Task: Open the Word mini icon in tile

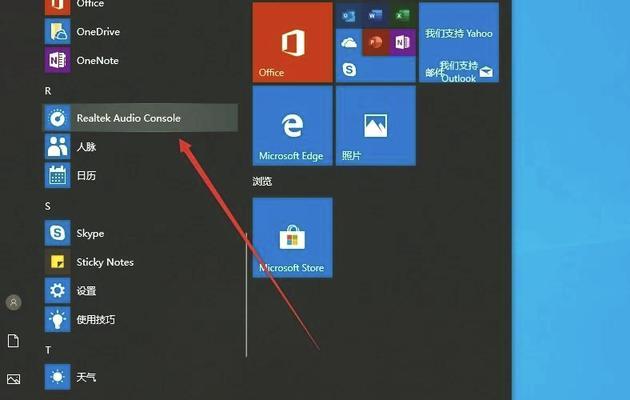Action: click(375, 15)
